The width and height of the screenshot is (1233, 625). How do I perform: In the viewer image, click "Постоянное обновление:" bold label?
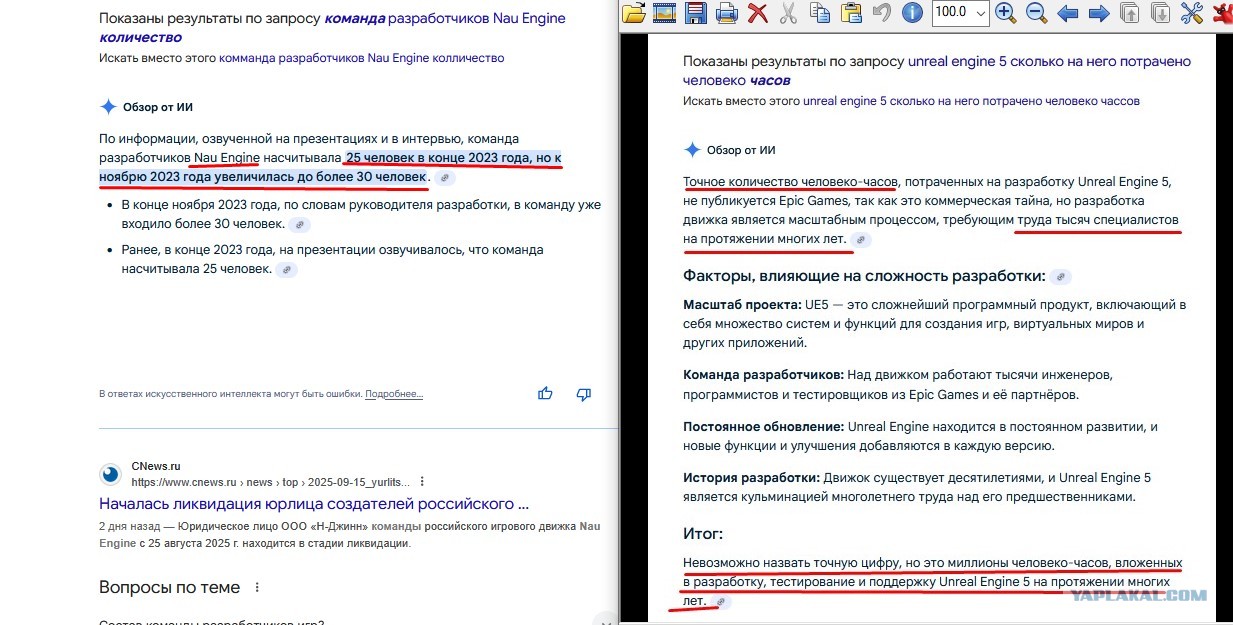click(764, 427)
